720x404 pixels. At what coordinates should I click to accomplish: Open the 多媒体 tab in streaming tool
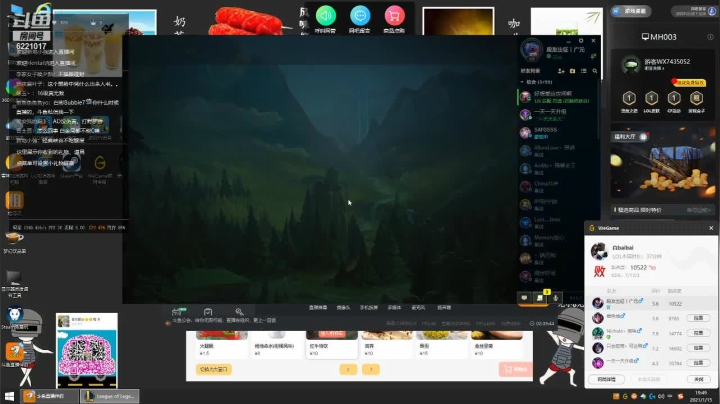tap(394, 308)
